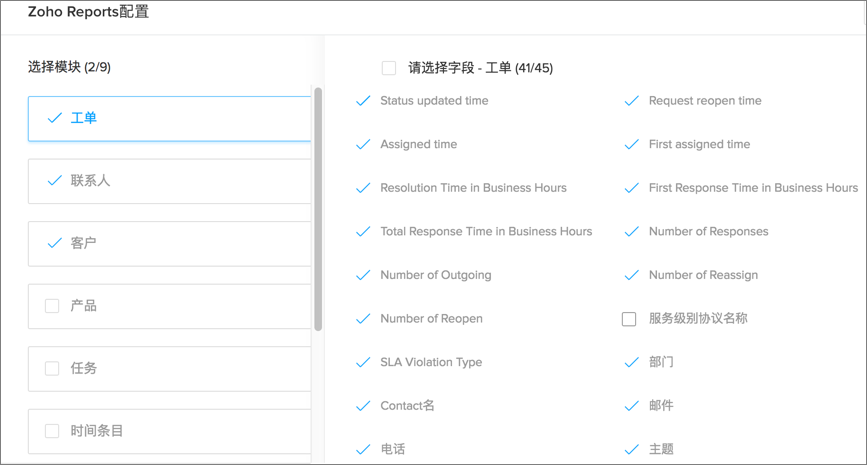This screenshot has width=867, height=465.
Task: Check the 服务级别协议名称 field box
Action: pyautogui.click(x=629, y=319)
